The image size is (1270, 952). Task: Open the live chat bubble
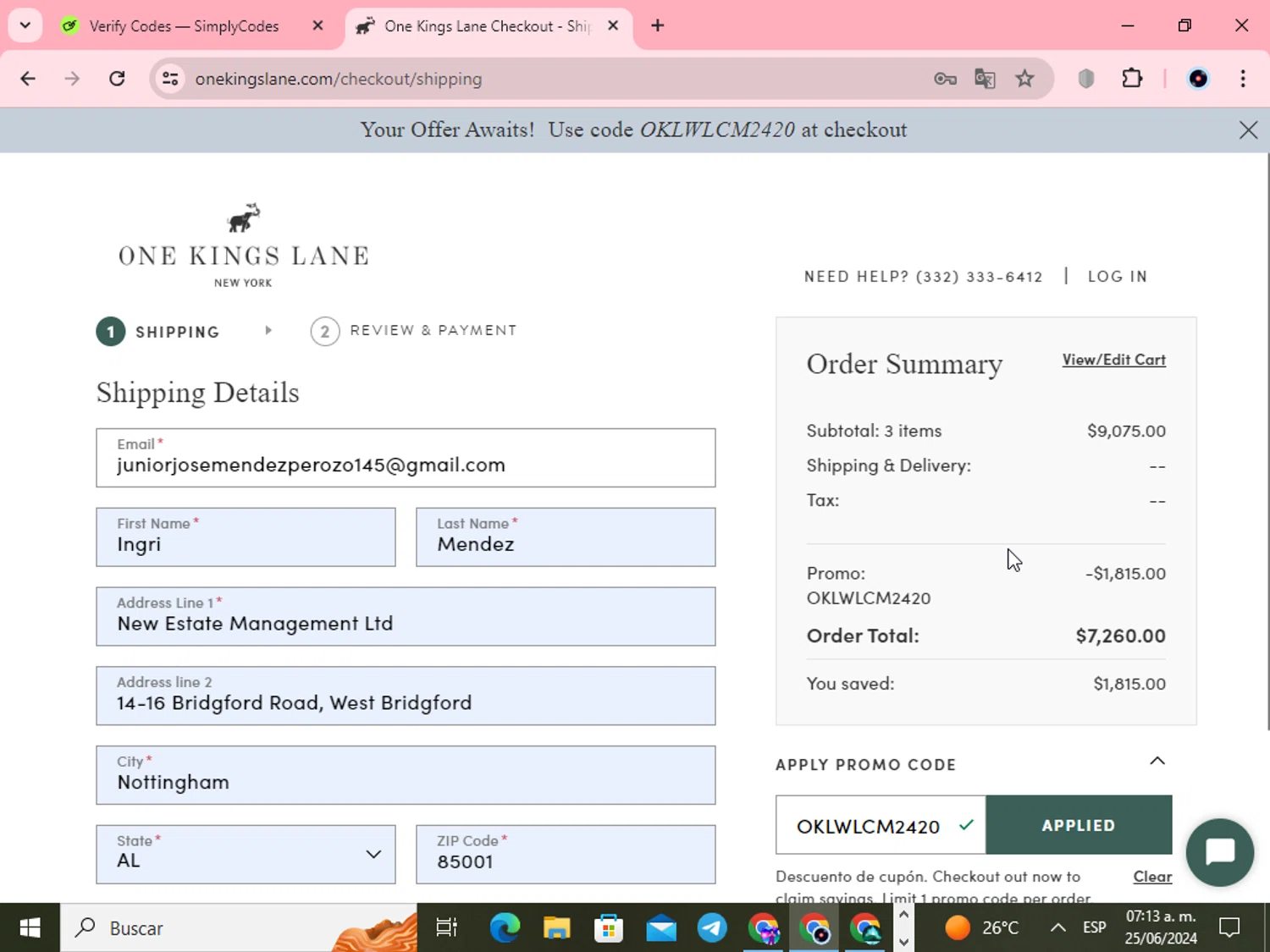tap(1220, 852)
